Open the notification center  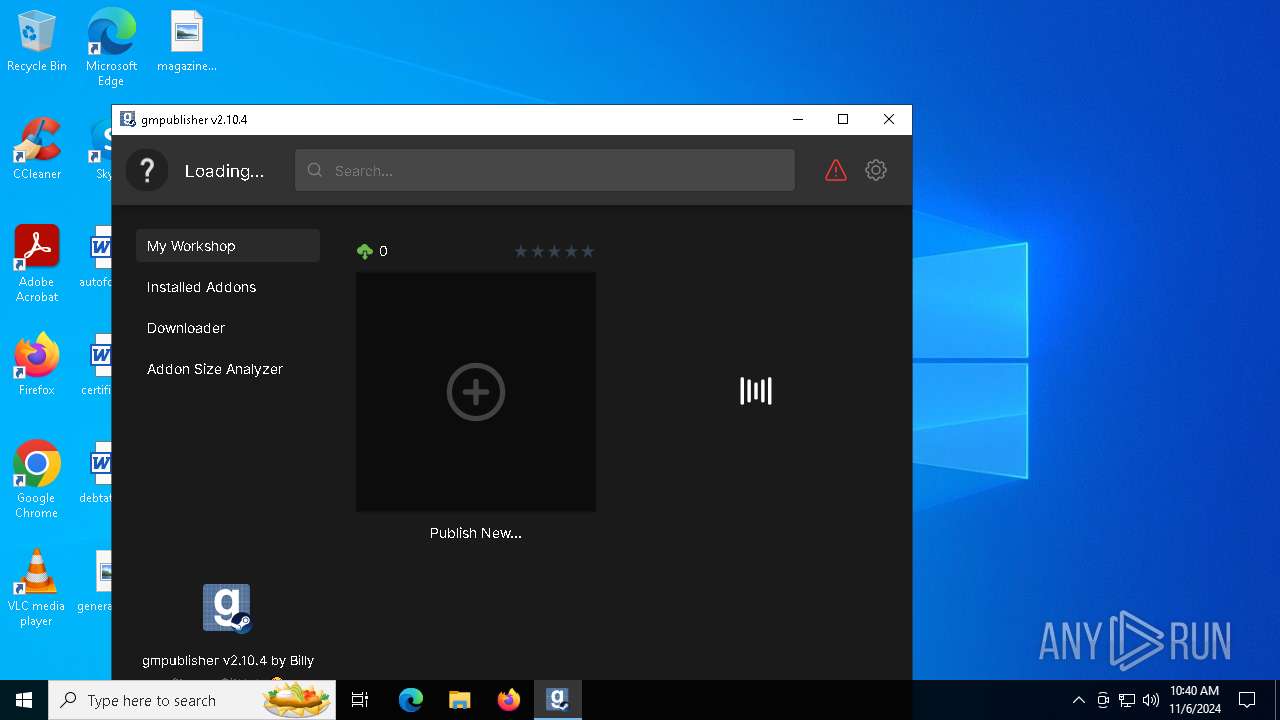1247,700
